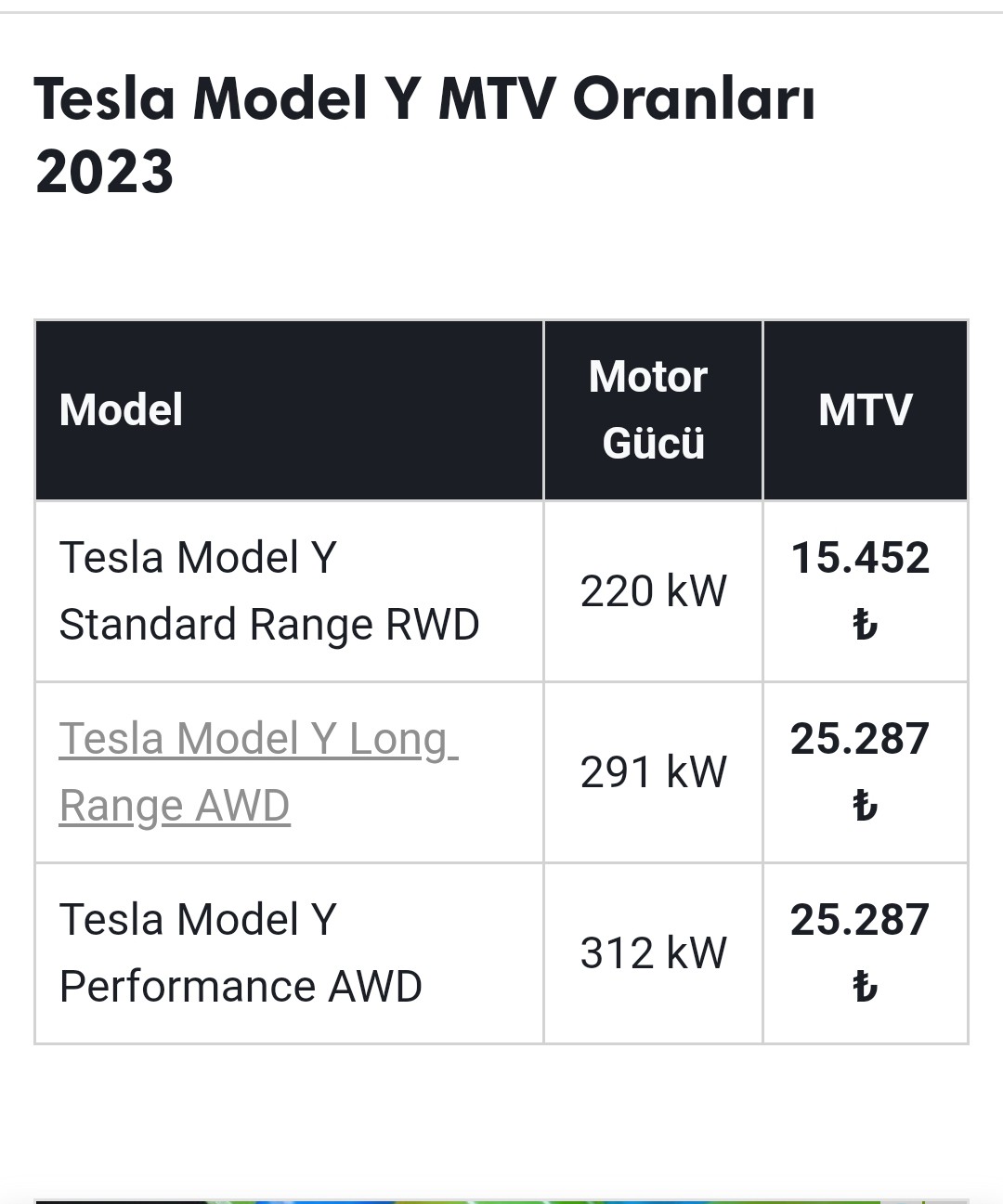This screenshot has height=1204, width=1003.
Task: Select the Model column header
Action: [x=121, y=410]
